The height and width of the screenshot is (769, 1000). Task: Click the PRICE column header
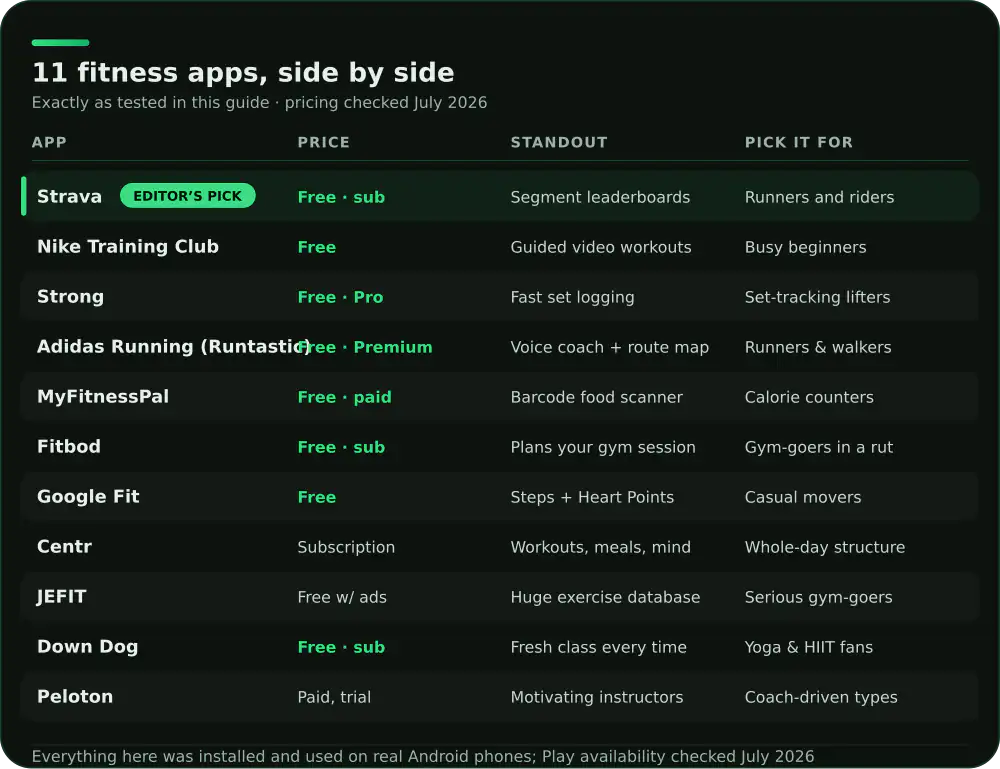click(323, 142)
